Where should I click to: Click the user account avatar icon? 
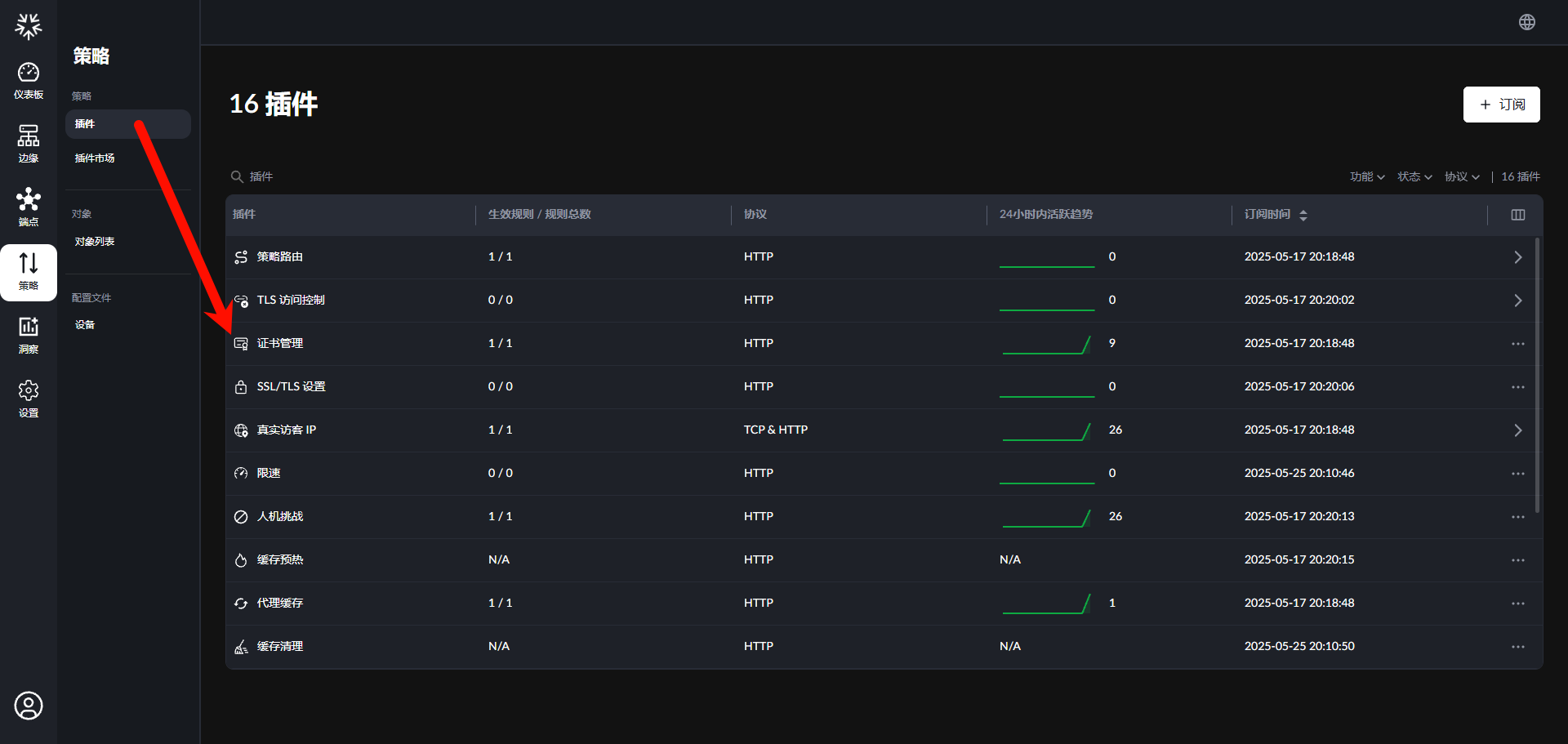click(29, 706)
